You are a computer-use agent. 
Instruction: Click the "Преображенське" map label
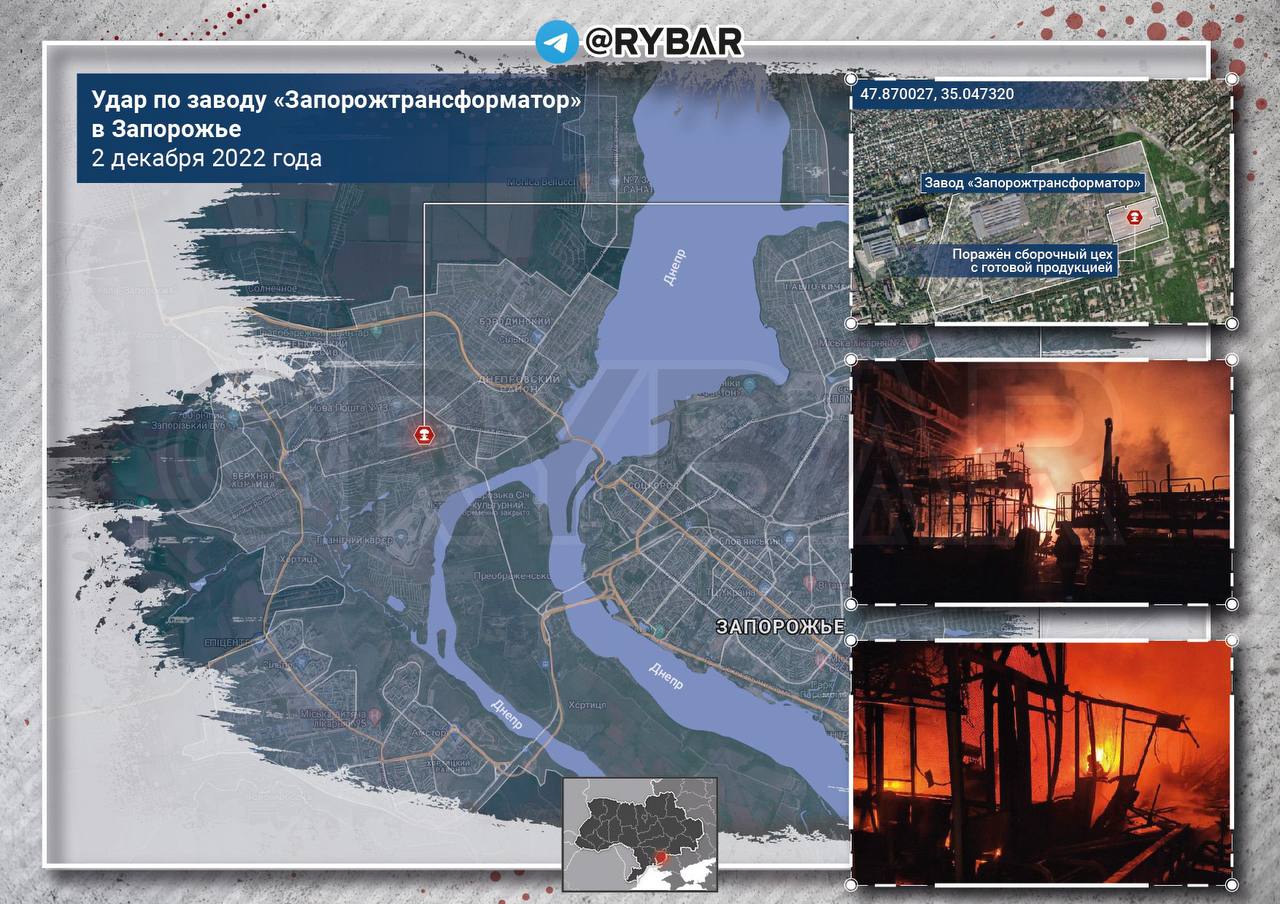point(513,576)
